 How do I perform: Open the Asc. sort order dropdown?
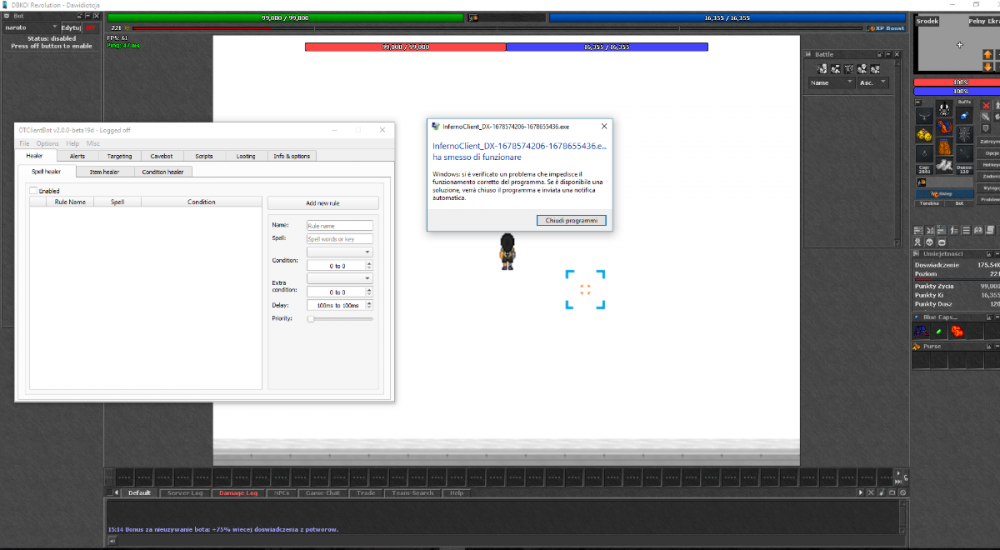(x=872, y=82)
